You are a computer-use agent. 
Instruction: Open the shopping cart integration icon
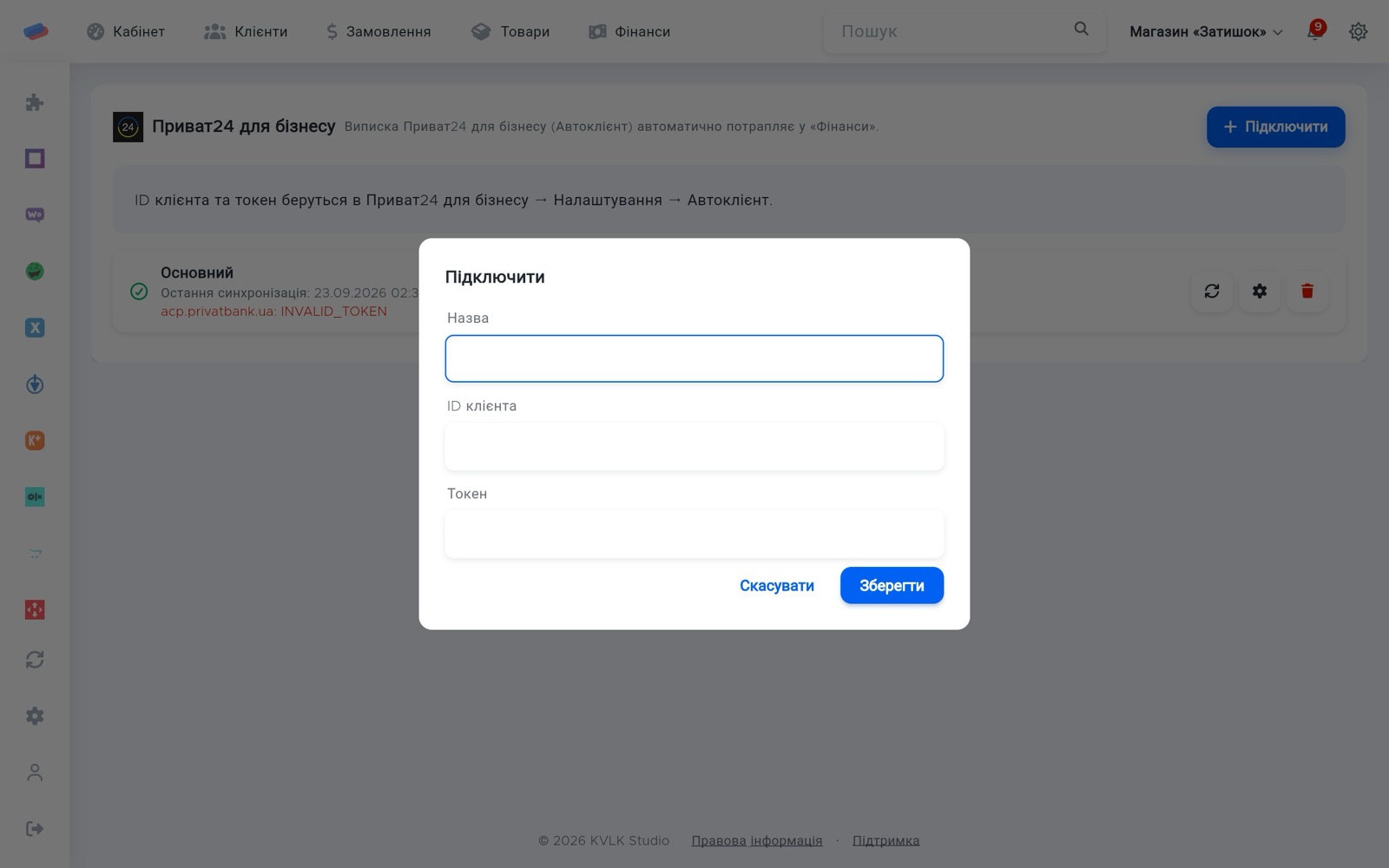(35, 554)
